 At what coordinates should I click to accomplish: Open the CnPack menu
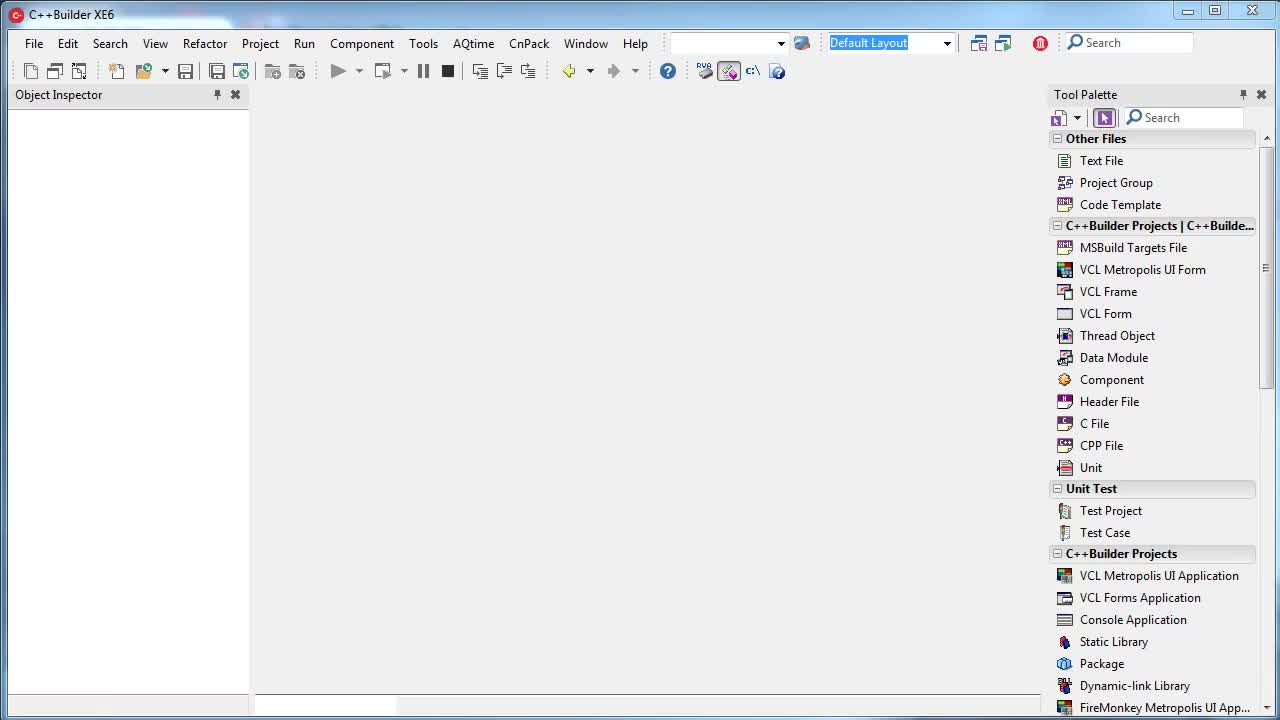coord(529,43)
